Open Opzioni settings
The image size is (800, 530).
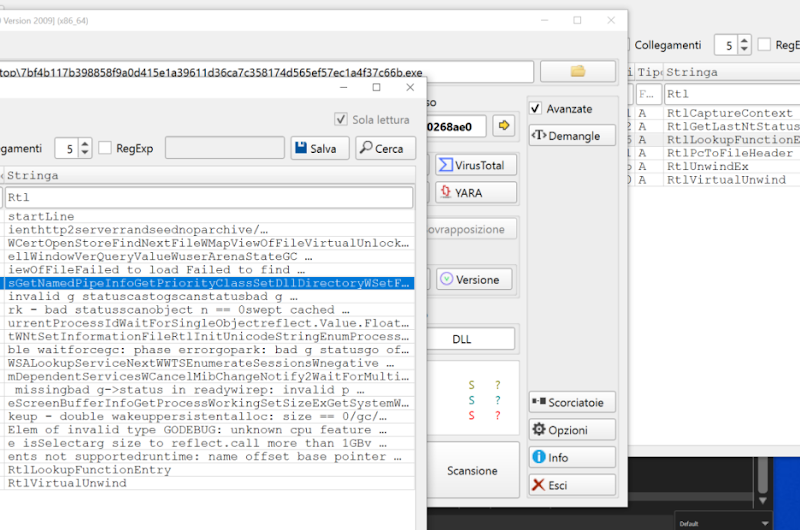point(572,430)
